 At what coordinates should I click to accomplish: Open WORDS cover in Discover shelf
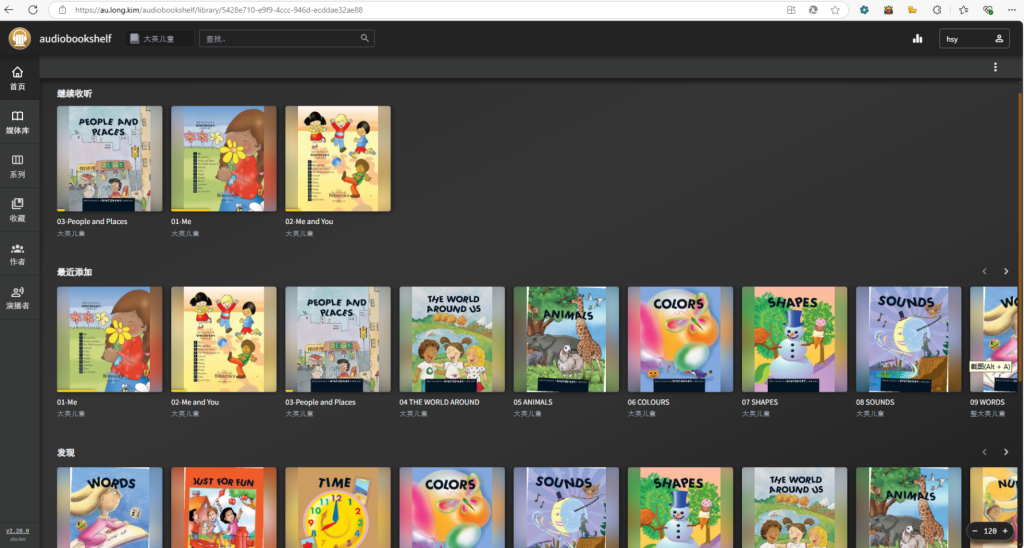[110, 508]
